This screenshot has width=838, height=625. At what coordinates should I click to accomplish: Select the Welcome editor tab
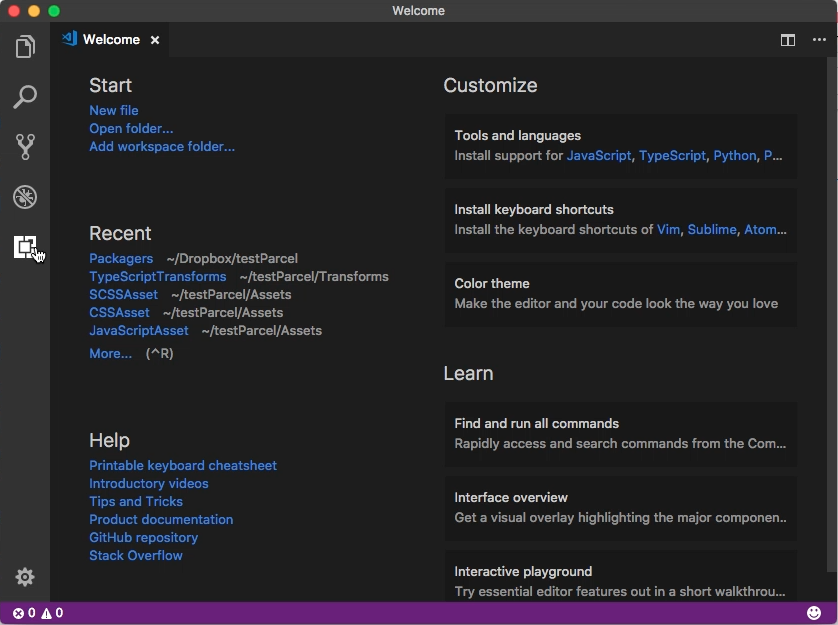point(110,40)
